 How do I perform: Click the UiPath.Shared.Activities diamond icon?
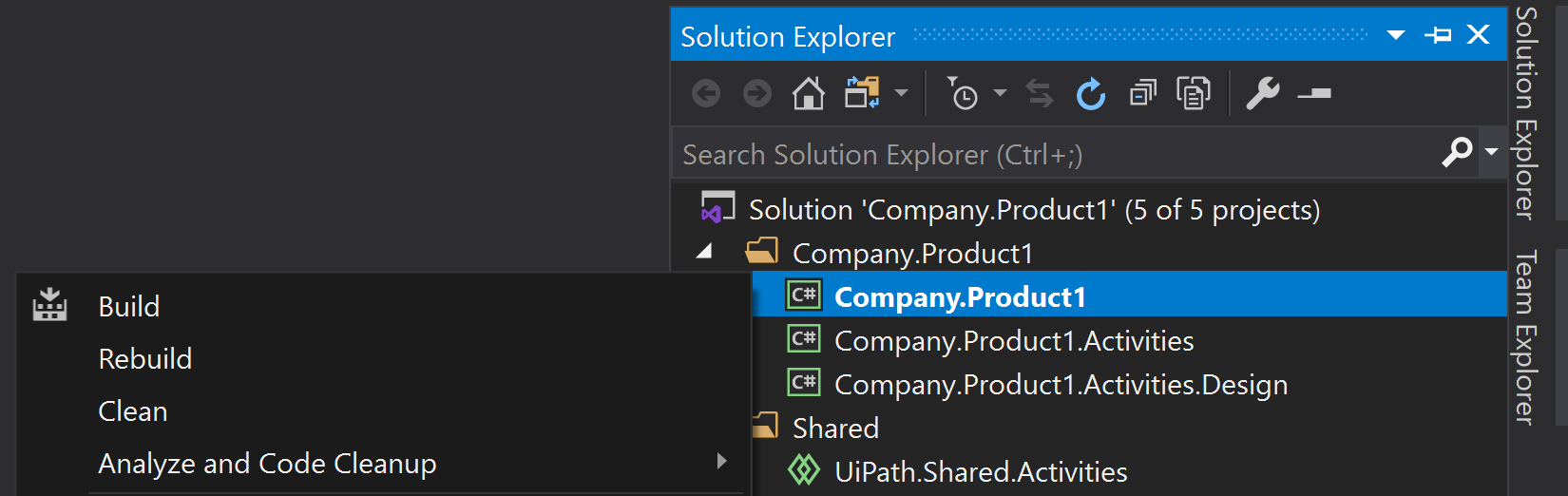[x=804, y=469]
